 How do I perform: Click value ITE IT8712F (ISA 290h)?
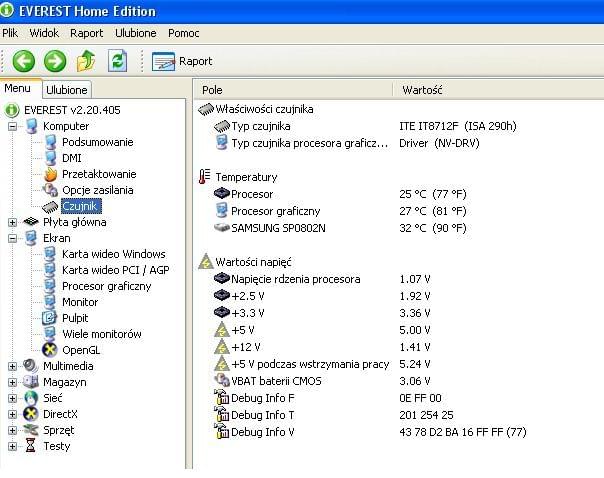pyautogui.click(x=458, y=126)
